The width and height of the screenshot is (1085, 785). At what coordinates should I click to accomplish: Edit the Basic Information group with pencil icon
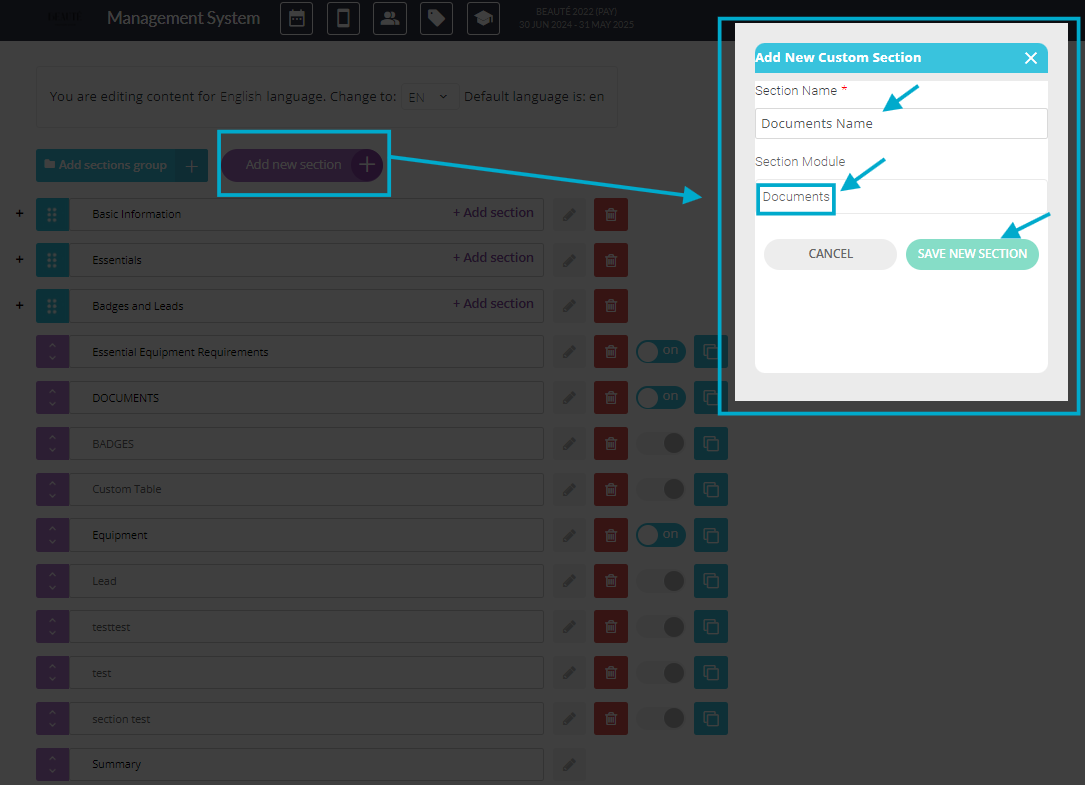(569, 215)
